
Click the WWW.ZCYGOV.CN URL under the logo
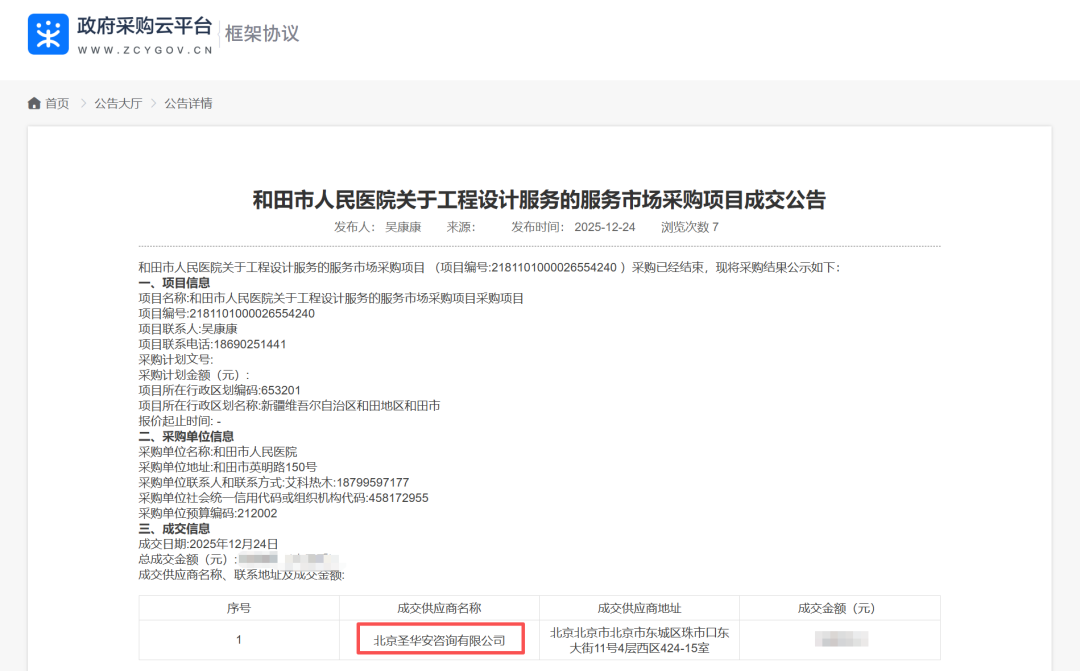[x=144, y=49]
